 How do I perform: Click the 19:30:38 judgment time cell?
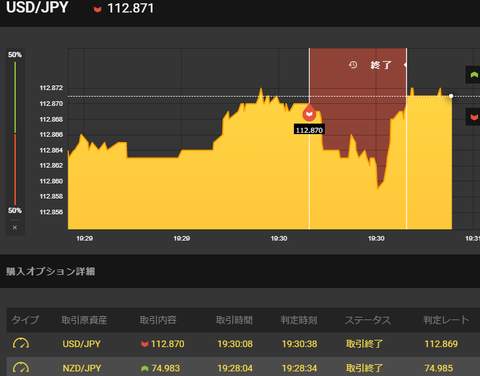click(299, 344)
